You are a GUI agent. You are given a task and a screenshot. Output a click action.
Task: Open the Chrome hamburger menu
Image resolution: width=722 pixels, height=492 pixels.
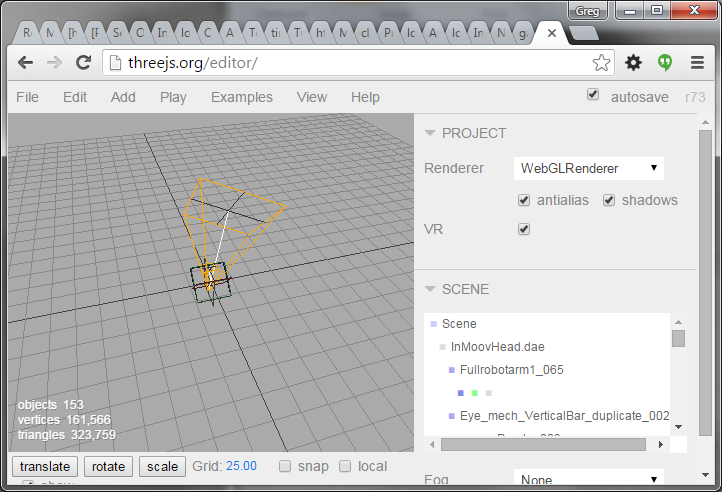point(697,63)
